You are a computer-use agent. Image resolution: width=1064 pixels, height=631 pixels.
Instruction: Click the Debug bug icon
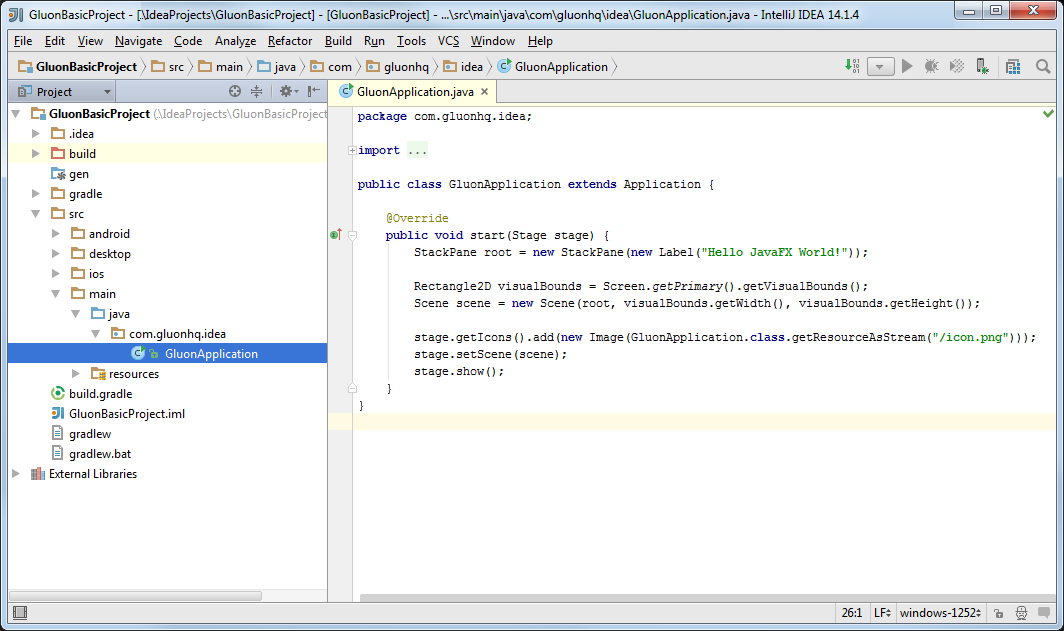click(932, 66)
